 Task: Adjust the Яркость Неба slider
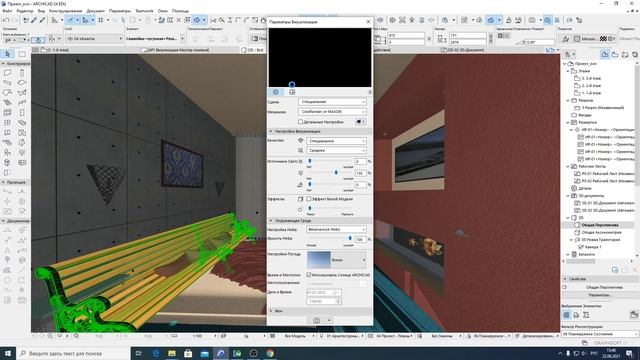[350, 238]
